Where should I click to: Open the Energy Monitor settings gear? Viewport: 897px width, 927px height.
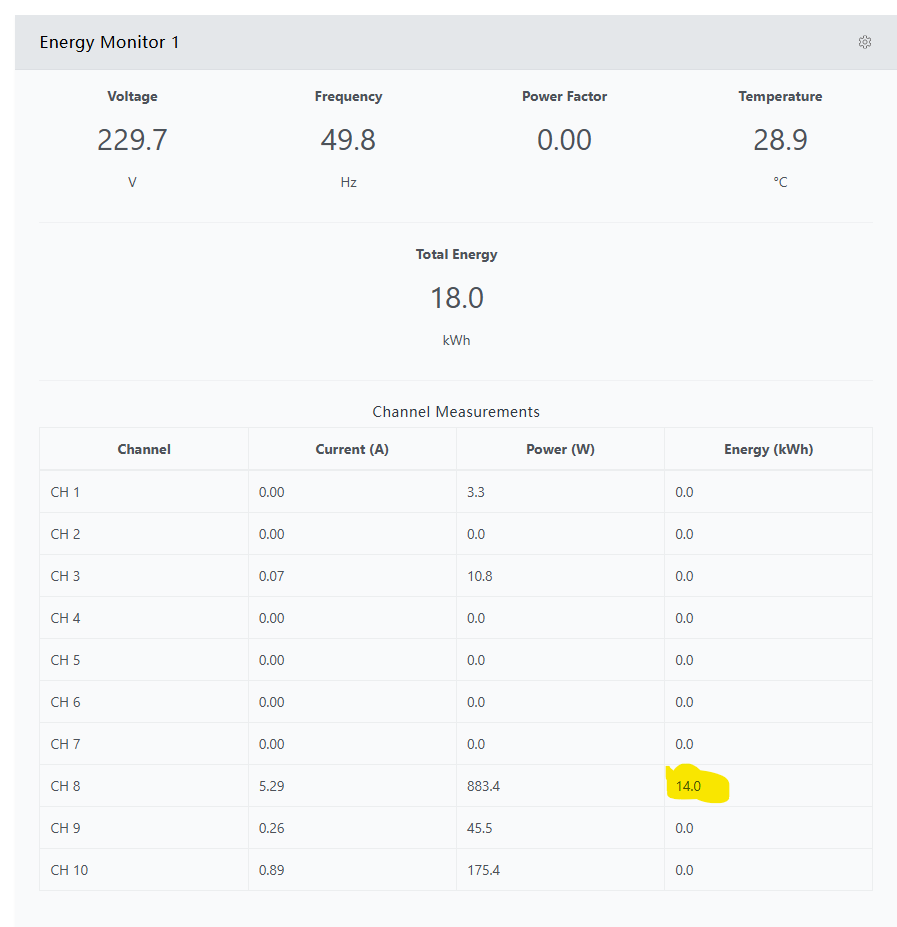coord(864,42)
